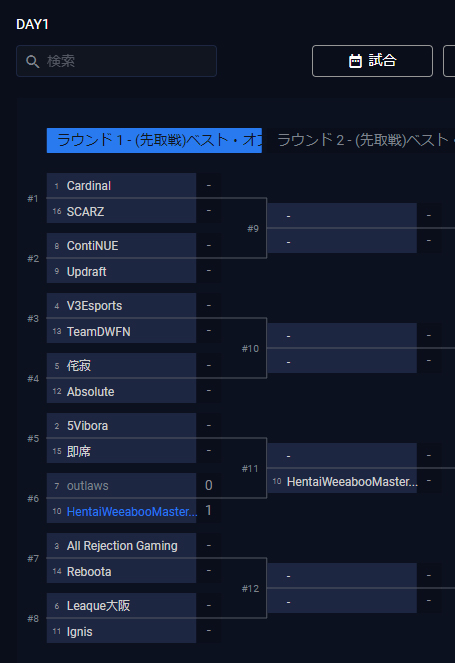
Task: Select TeamDWFN in the bracket
Action: click(121, 331)
